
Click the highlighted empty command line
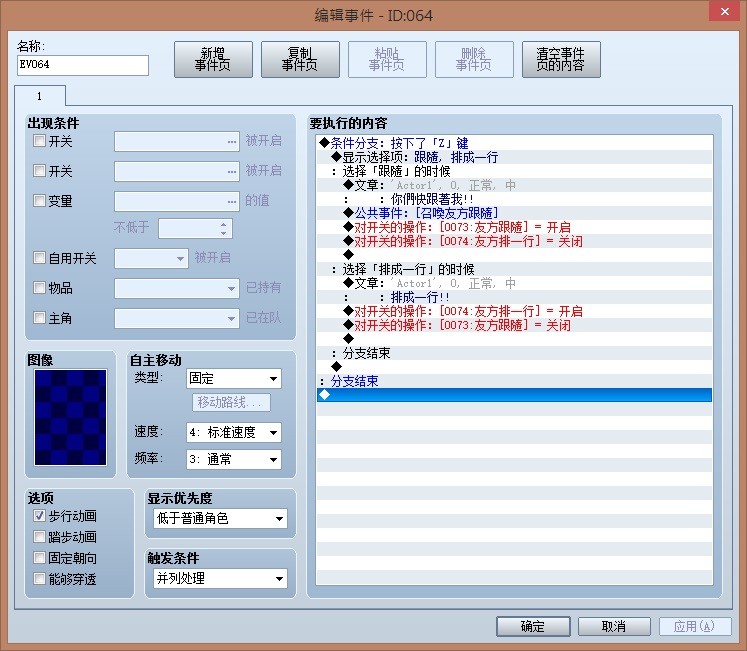point(515,395)
